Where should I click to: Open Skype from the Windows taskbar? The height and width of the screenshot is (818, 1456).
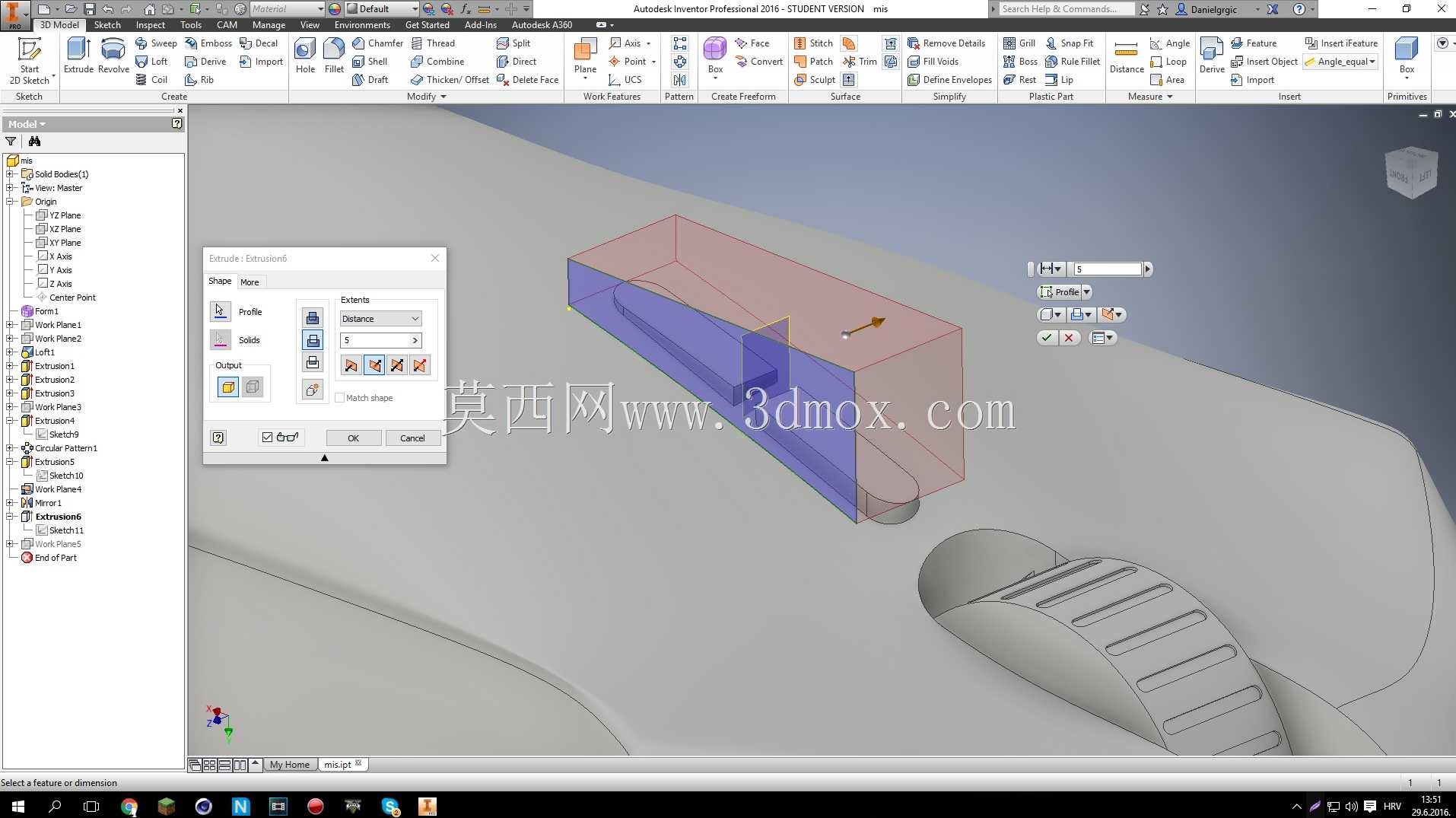[x=390, y=806]
